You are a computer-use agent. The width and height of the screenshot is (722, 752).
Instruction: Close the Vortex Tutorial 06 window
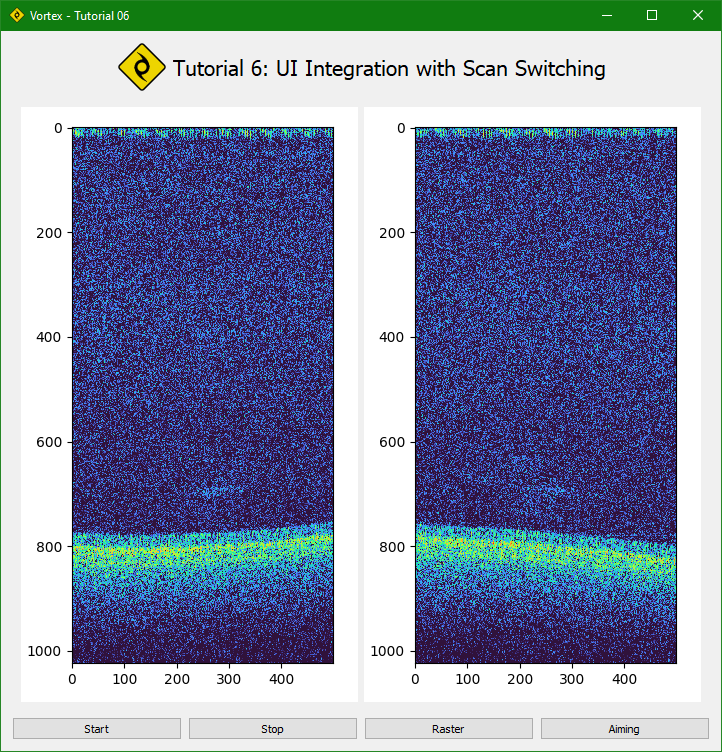pos(698,15)
